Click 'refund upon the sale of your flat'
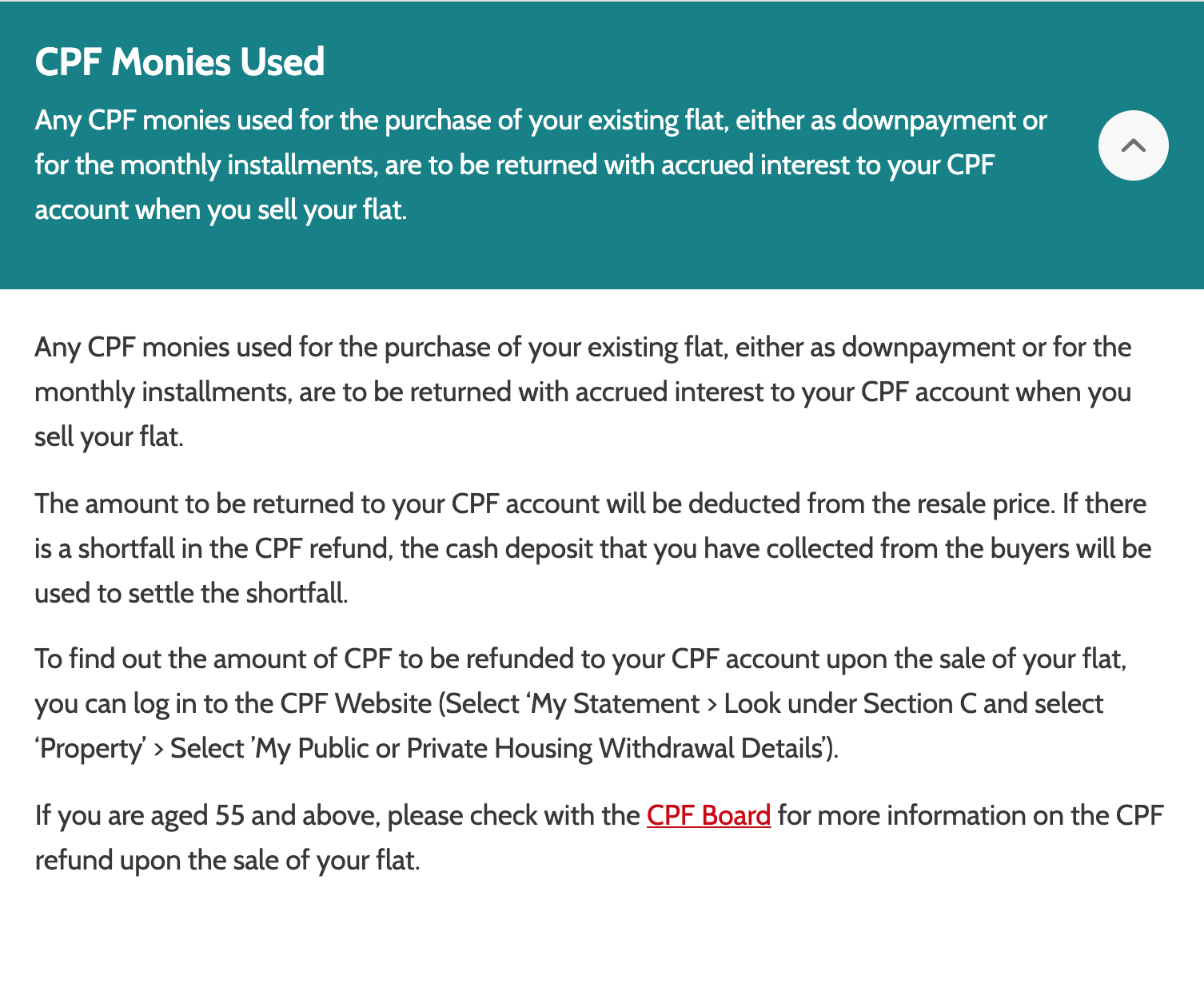The image size is (1204, 1007). (228, 860)
